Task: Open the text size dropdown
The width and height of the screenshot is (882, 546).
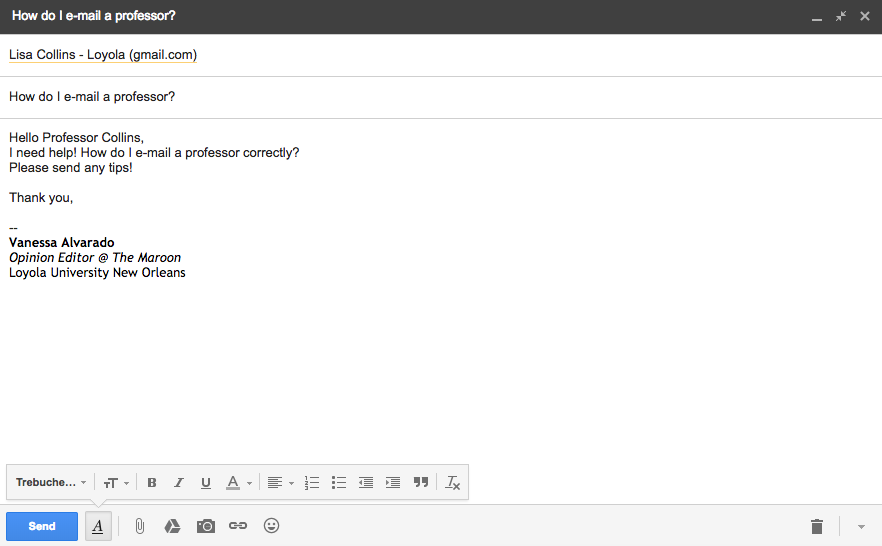Action: point(116,482)
